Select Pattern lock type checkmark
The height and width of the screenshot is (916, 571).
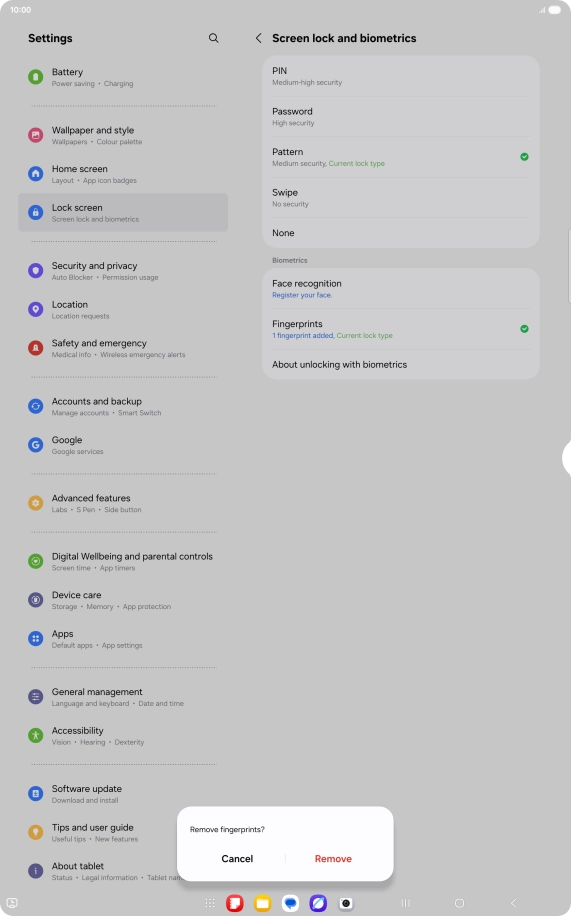coord(524,157)
